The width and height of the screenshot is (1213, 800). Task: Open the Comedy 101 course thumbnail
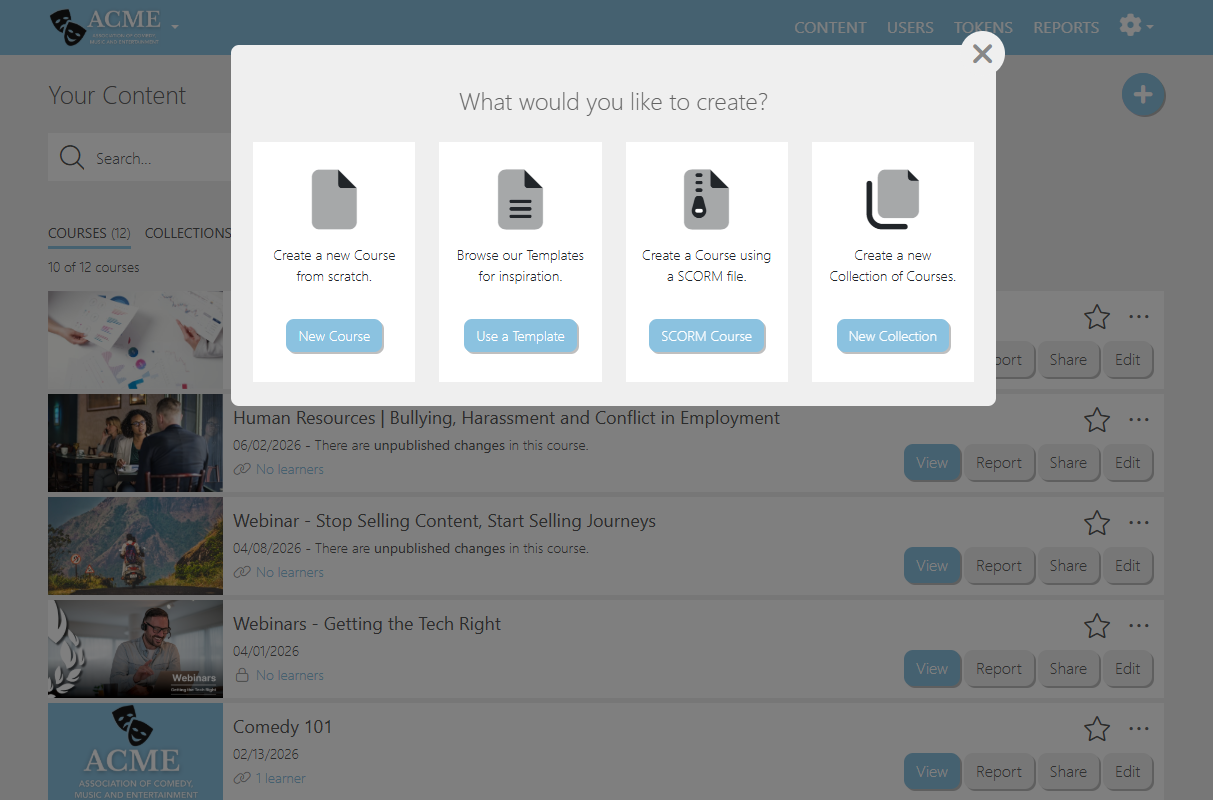tap(135, 751)
